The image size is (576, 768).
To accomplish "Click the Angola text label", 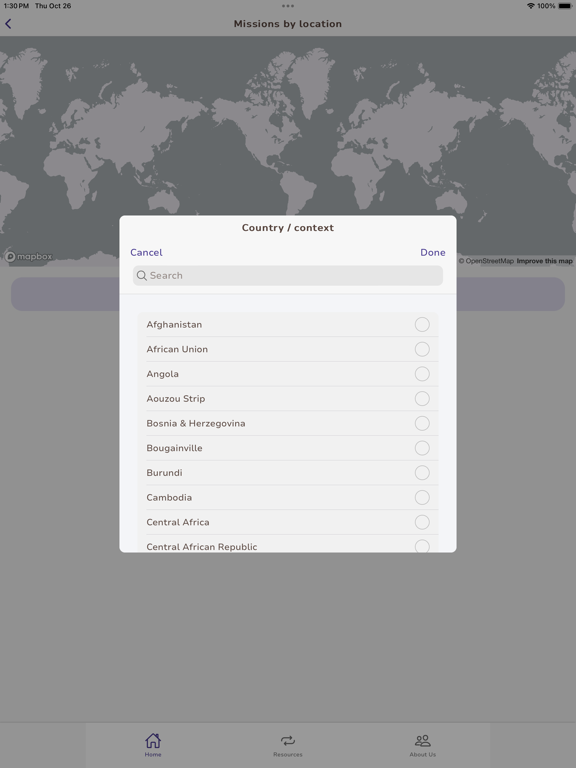I will [x=162, y=374].
